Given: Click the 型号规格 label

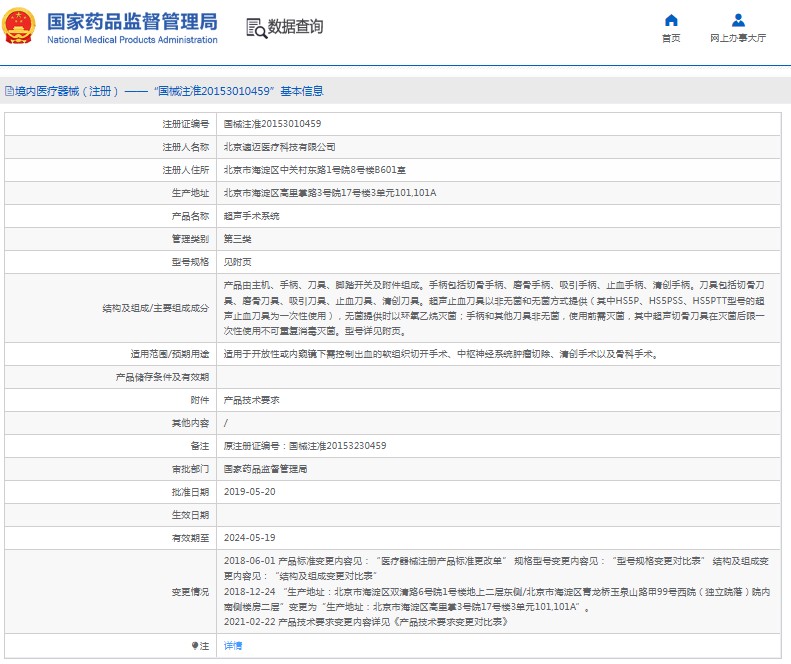Looking at the screenshot, I should coord(190,262).
